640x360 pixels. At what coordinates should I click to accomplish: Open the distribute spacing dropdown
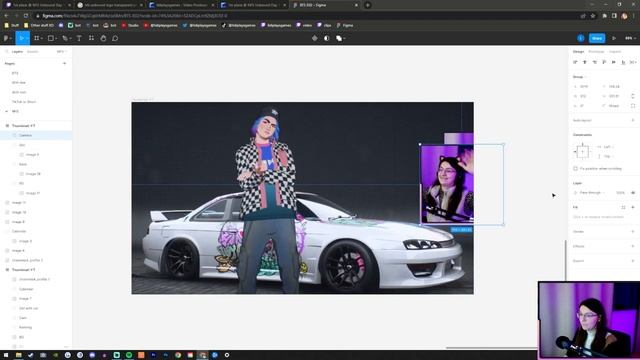[x=633, y=62]
